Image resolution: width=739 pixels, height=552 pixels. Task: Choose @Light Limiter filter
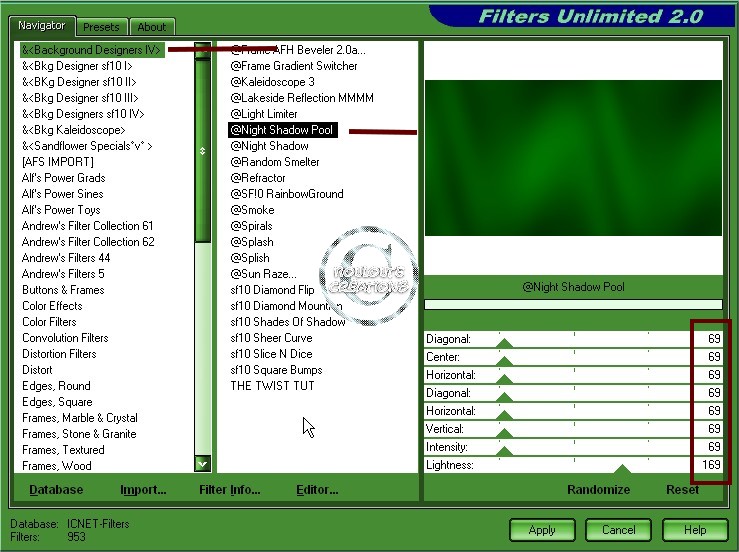tap(263, 114)
